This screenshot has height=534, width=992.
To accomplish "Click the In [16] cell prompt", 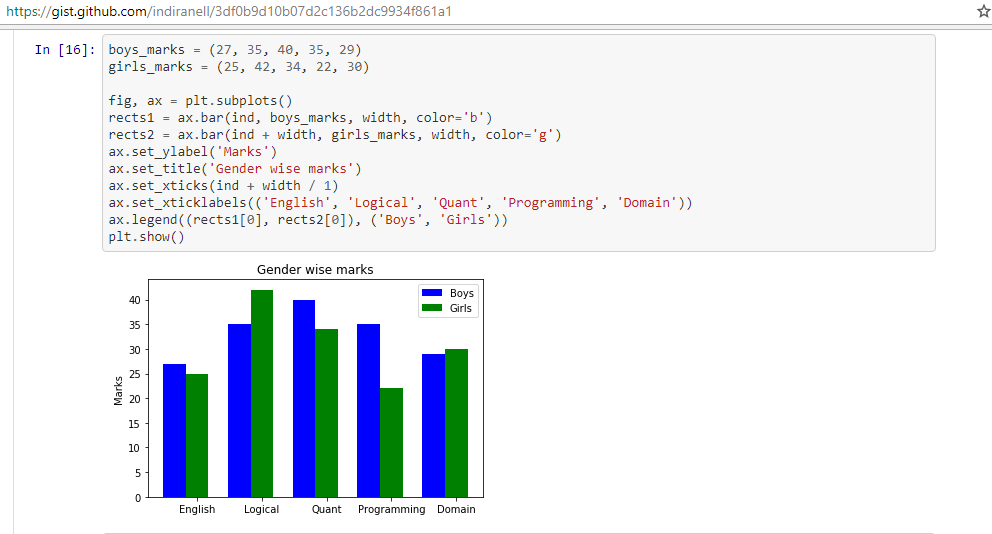I will tap(65, 50).
